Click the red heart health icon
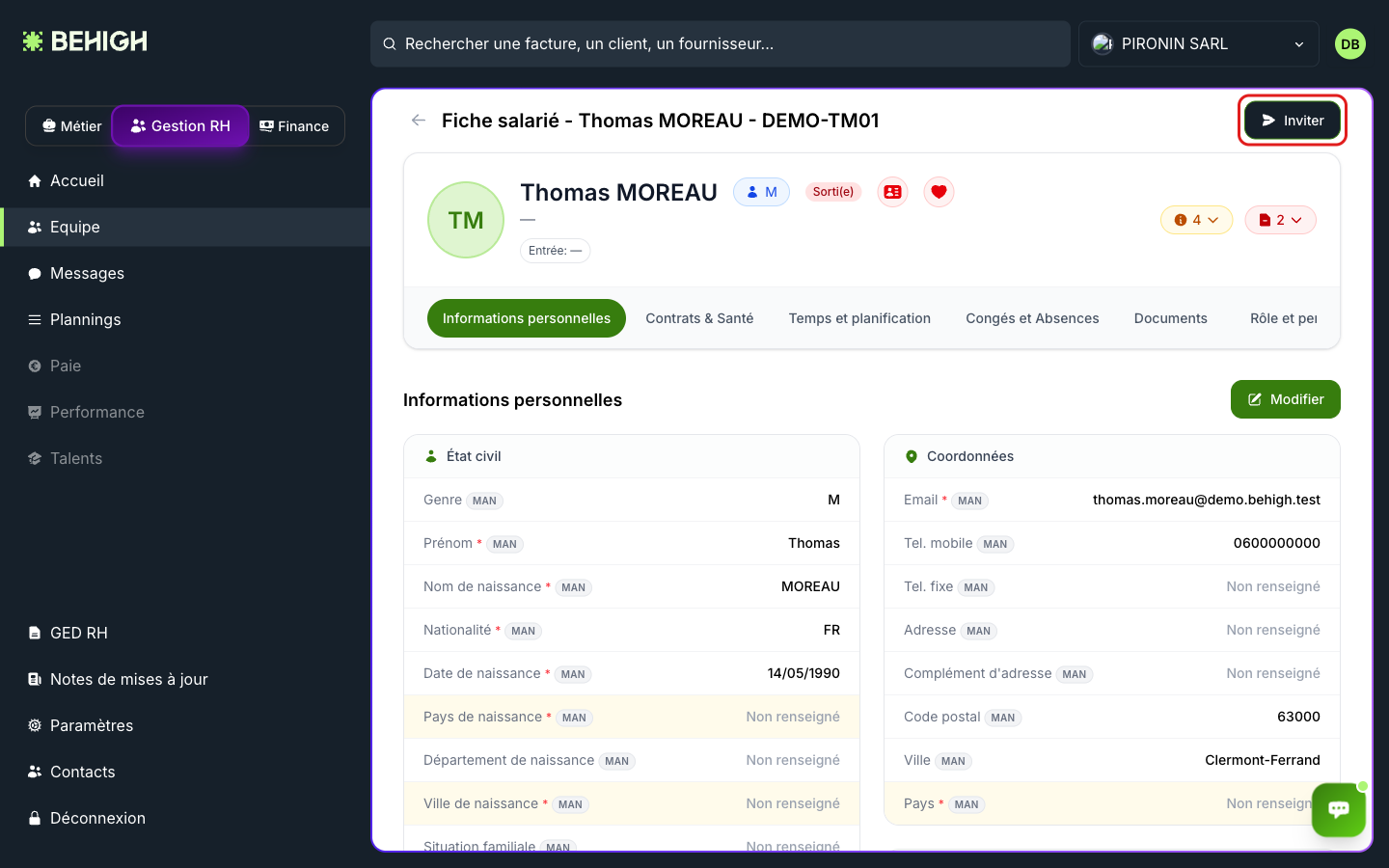The image size is (1389, 868). (939, 192)
